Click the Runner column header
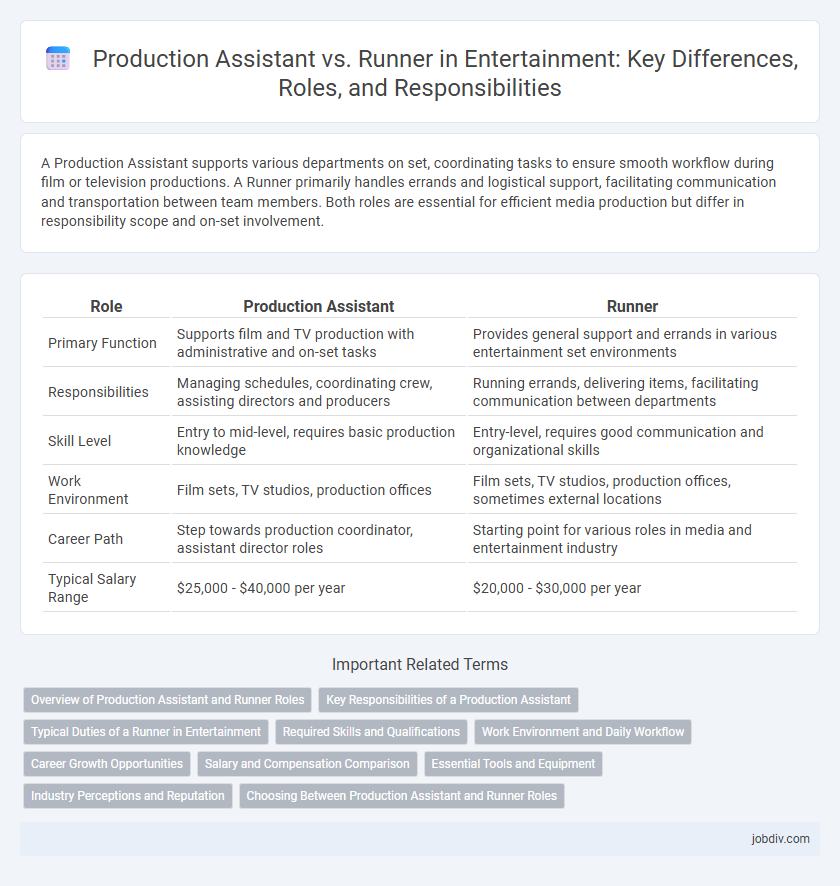840x886 pixels. pos(632,306)
